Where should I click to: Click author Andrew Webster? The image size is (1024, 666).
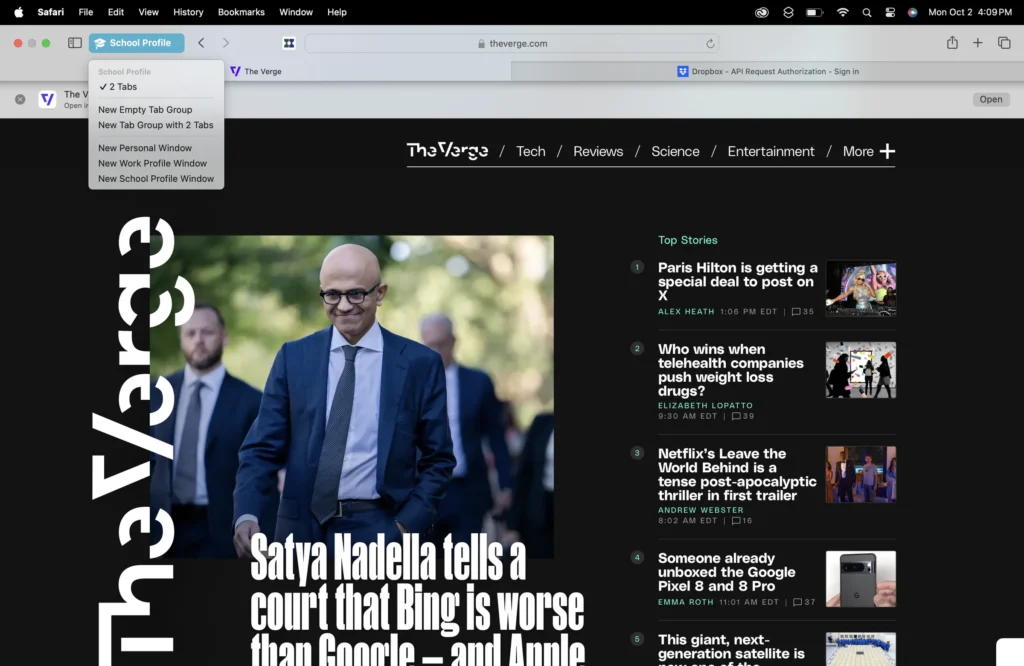[x=701, y=510]
